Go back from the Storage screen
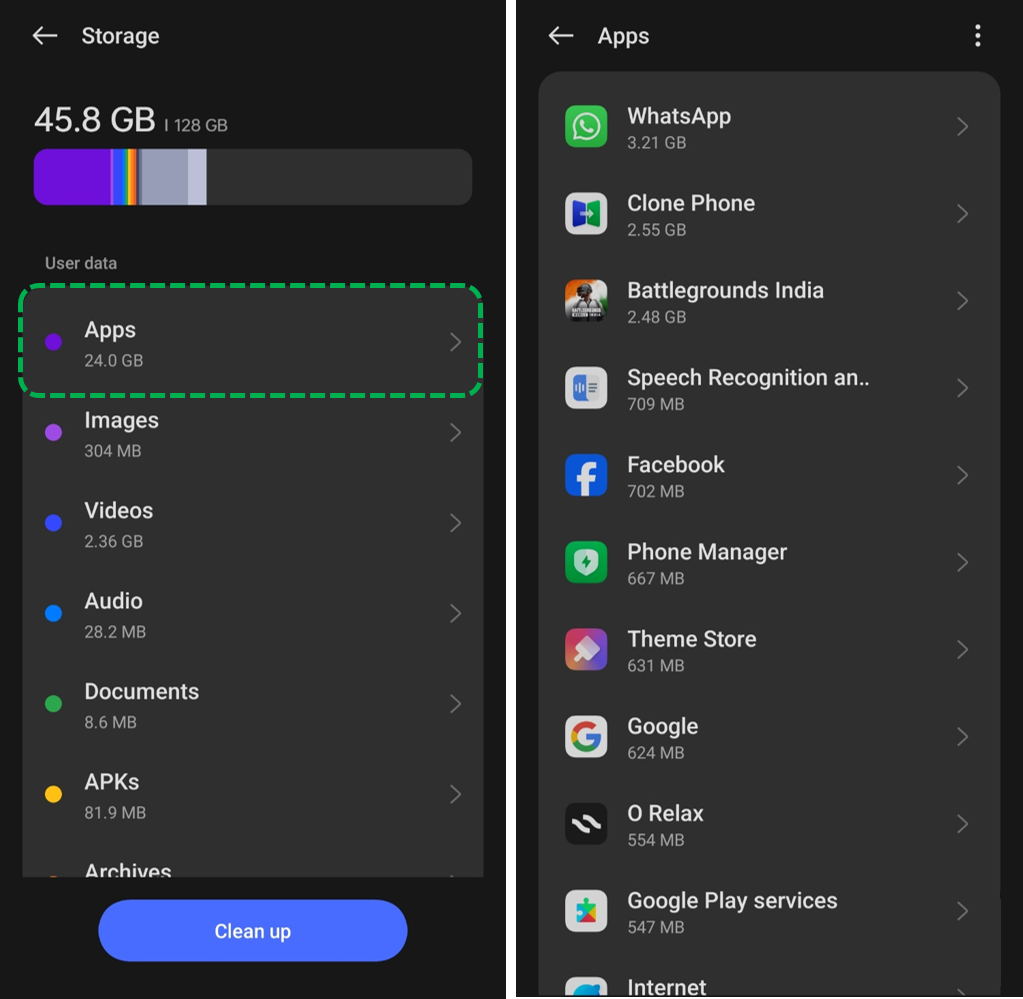The image size is (1023, 999). (x=45, y=36)
